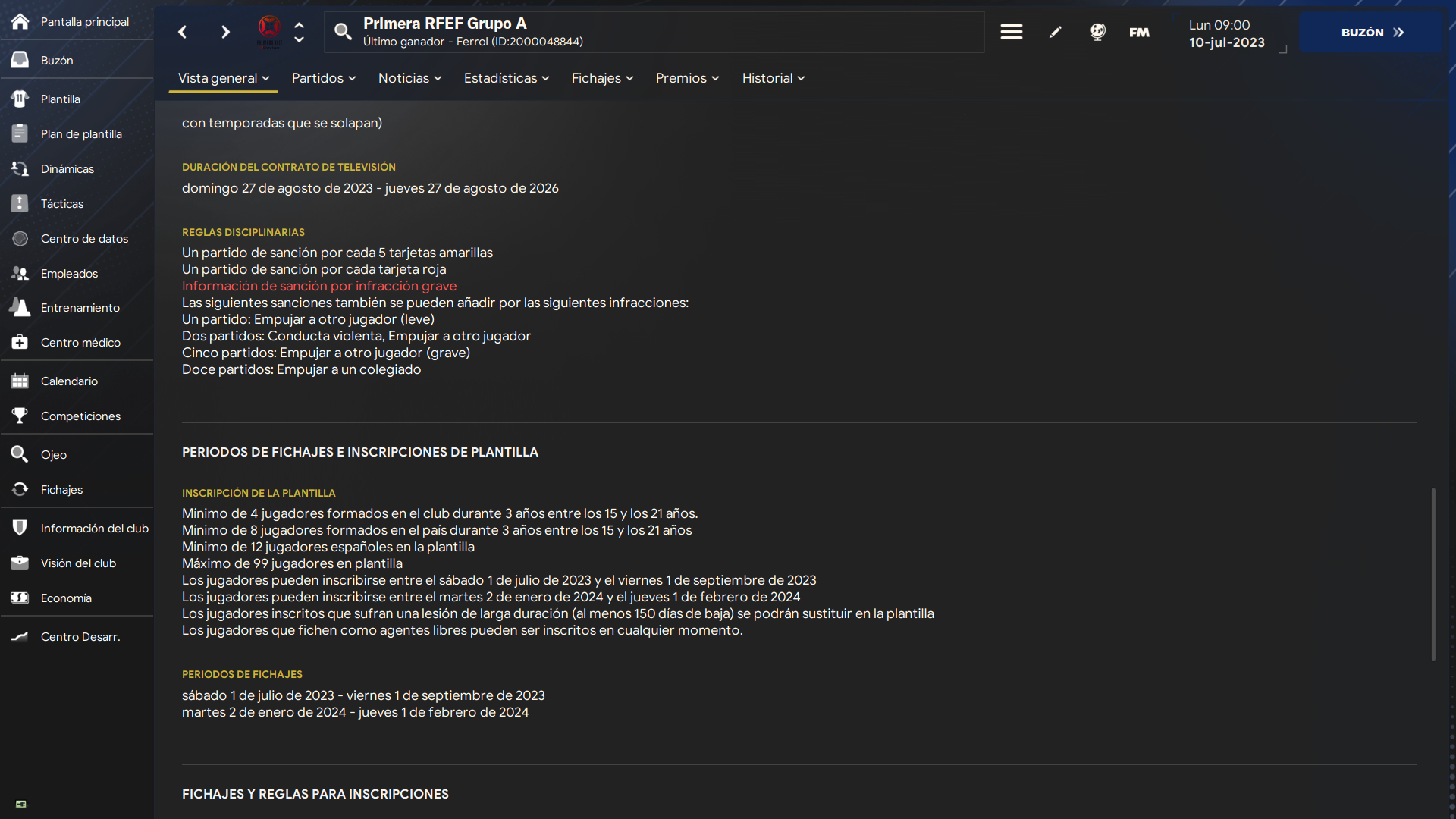Open Empleados staff icon
Screen dimensions: 1456x819
20,273
